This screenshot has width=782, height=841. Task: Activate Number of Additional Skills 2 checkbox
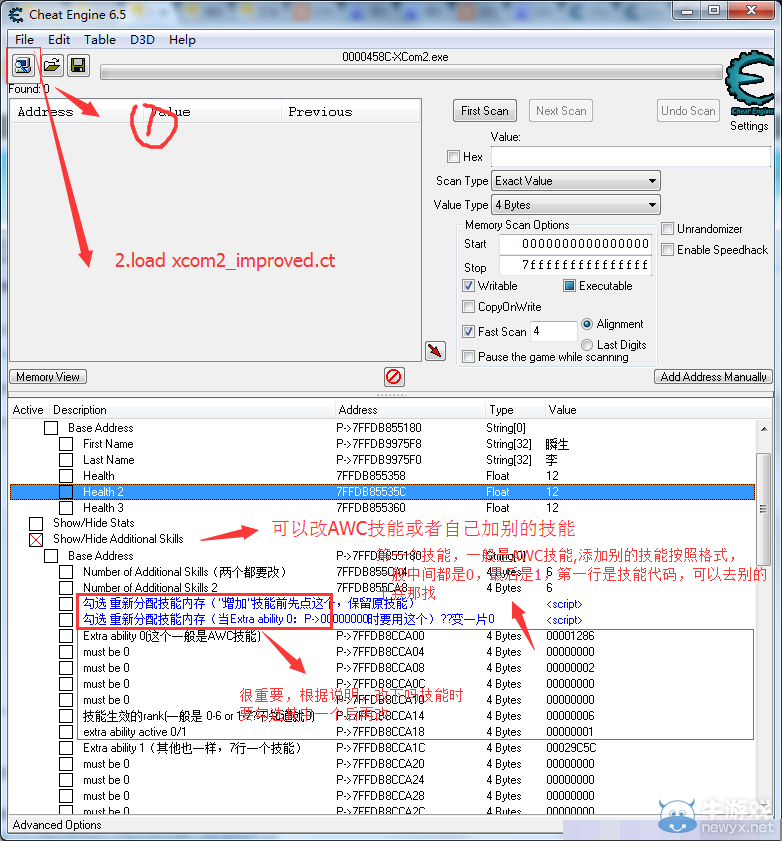pos(66,588)
